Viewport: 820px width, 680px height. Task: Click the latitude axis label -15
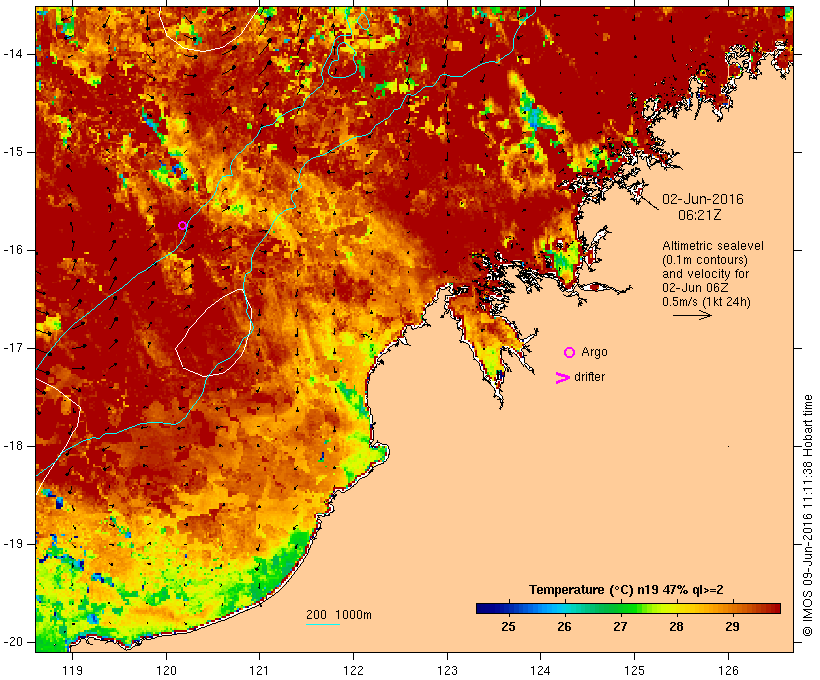(13, 152)
